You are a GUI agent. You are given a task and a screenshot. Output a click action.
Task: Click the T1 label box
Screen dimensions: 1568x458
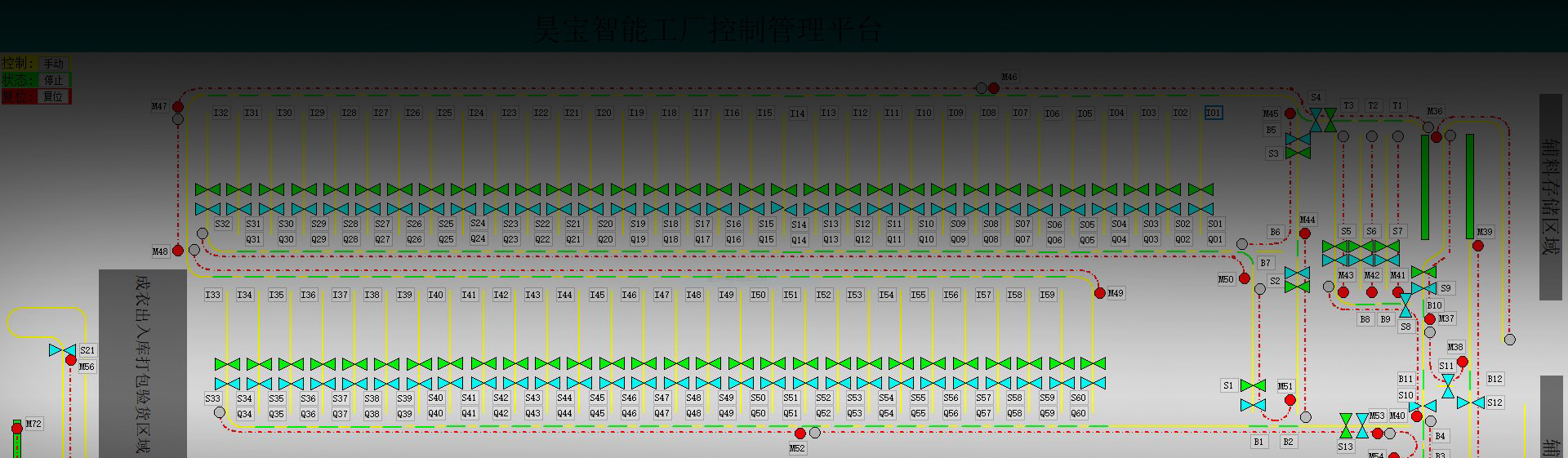[1397, 105]
